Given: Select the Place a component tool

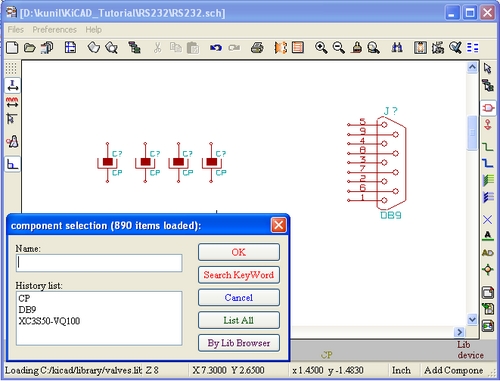Looking at the screenshot, I should pyautogui.click(x=488, y=108).
